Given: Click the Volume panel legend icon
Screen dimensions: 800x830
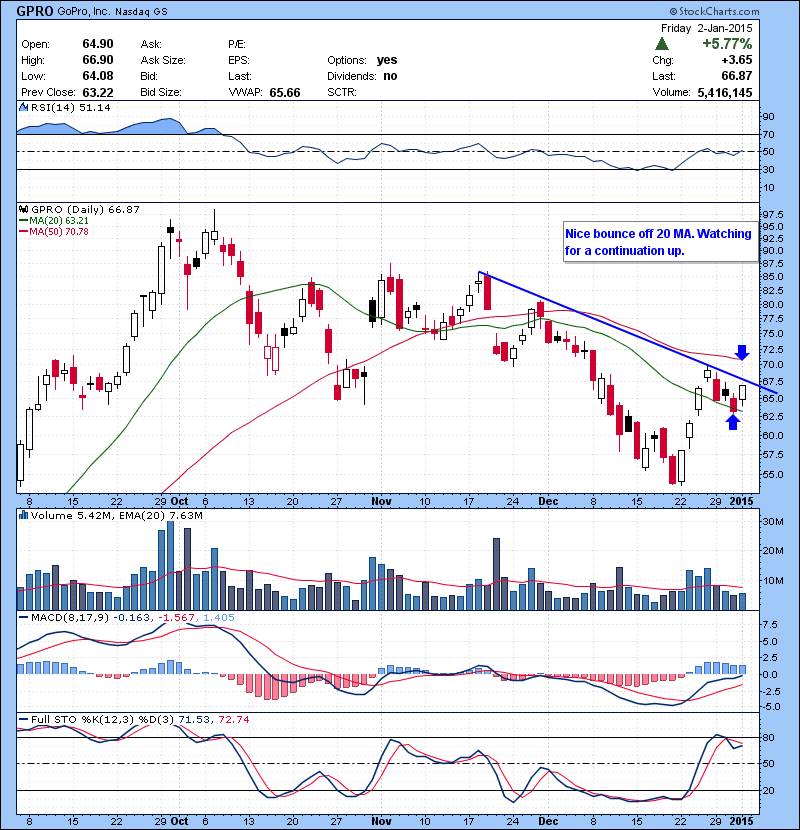Looking at the screenshot, I should click(24, 515).
